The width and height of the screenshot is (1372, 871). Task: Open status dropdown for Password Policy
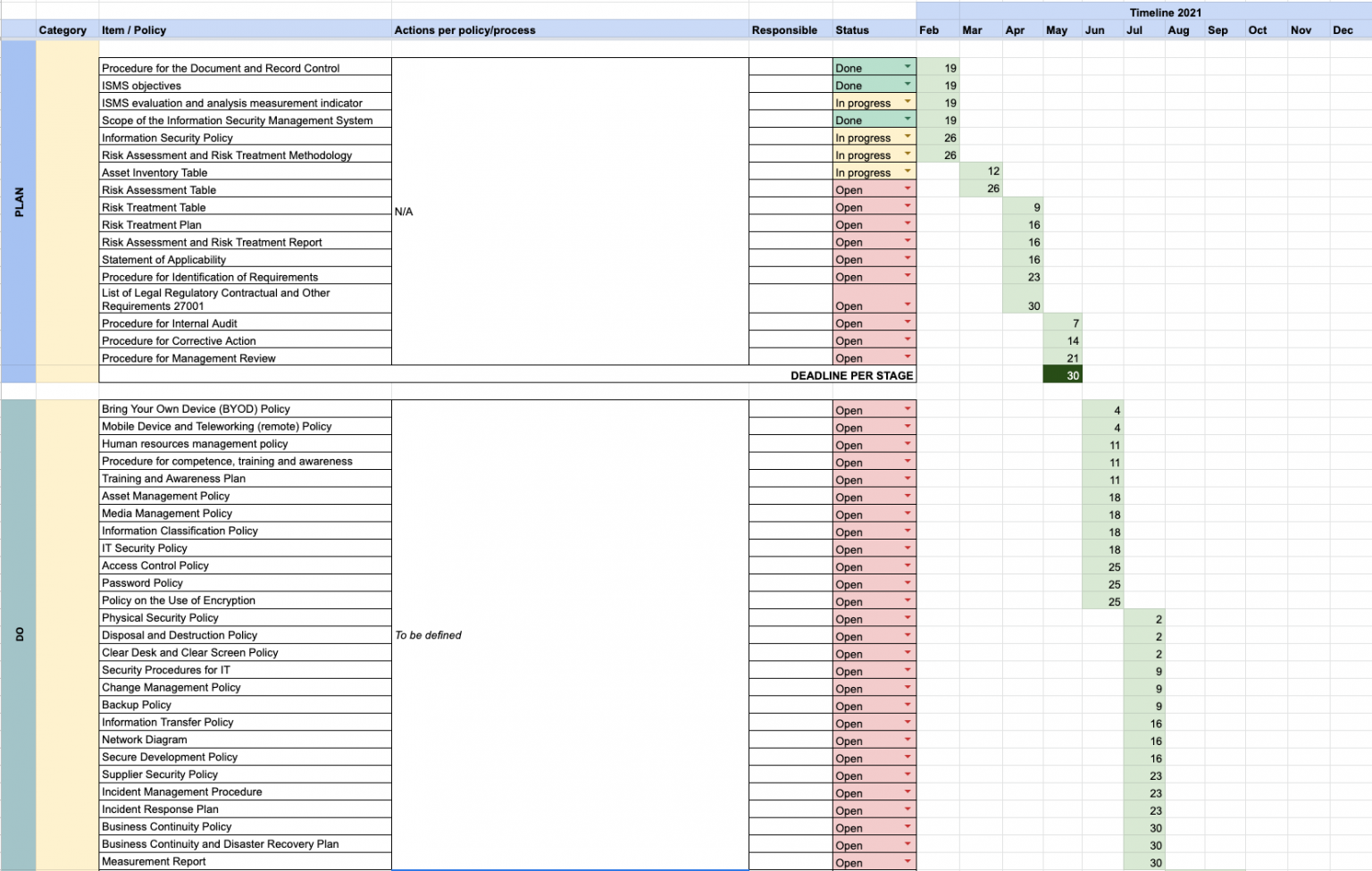coord(908,583)
